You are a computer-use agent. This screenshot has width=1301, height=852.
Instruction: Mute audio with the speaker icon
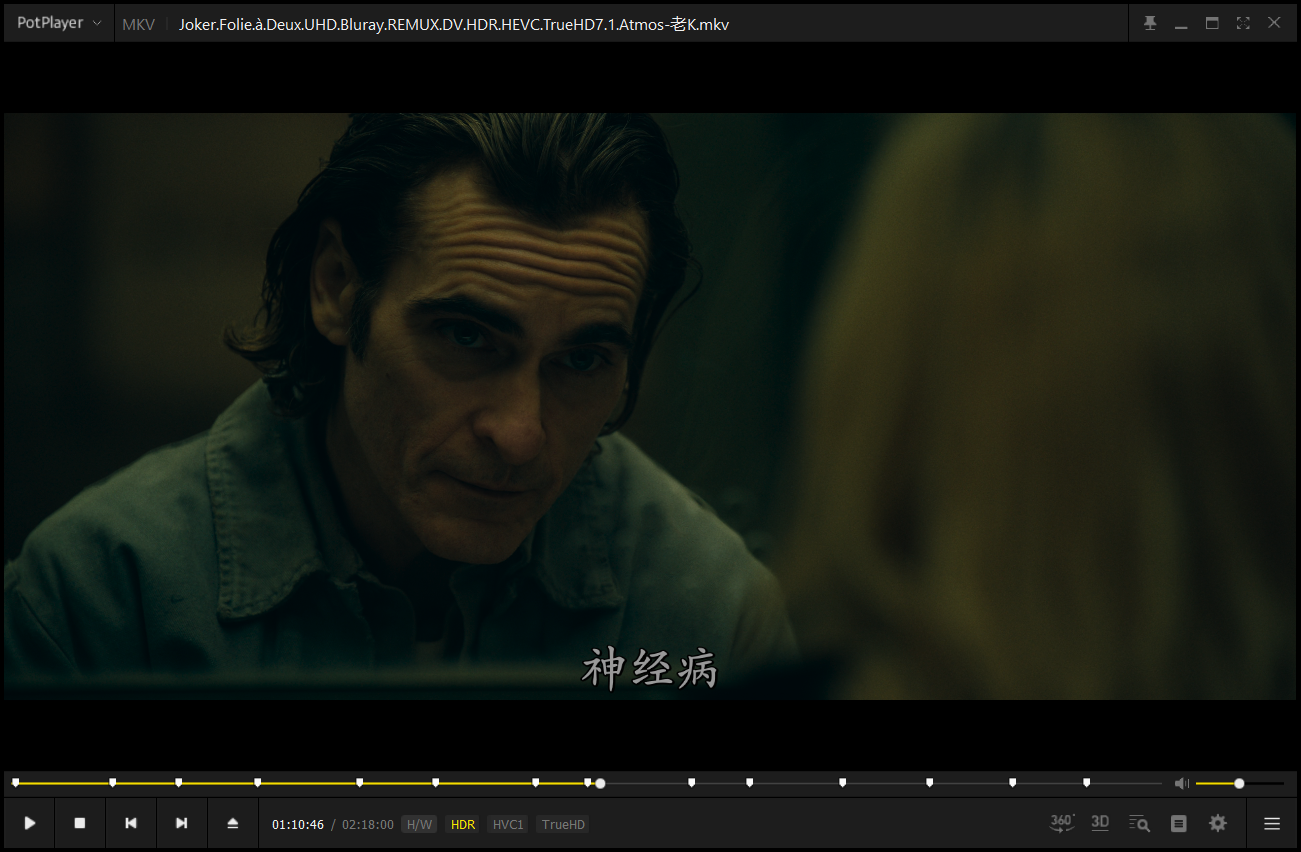coord(1182,783)
